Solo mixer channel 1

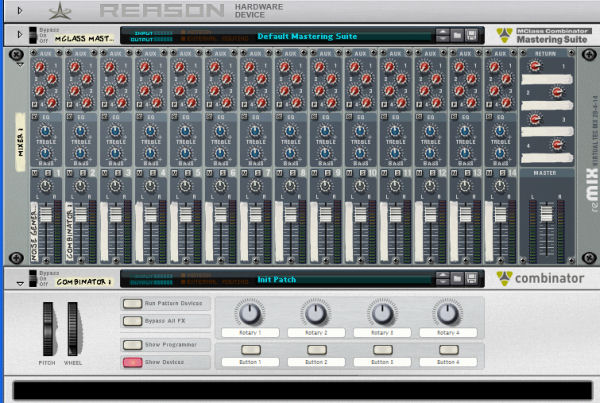pos(48,173)
